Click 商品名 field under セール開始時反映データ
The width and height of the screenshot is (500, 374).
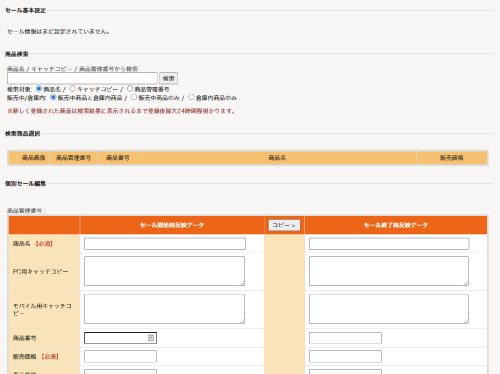(x=165, y=244)
